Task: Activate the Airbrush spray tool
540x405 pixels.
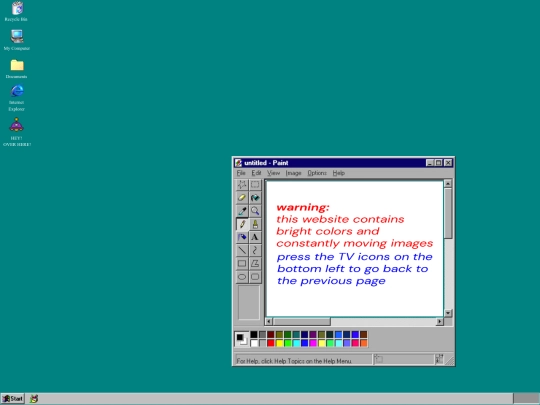Action: (242, 237)
